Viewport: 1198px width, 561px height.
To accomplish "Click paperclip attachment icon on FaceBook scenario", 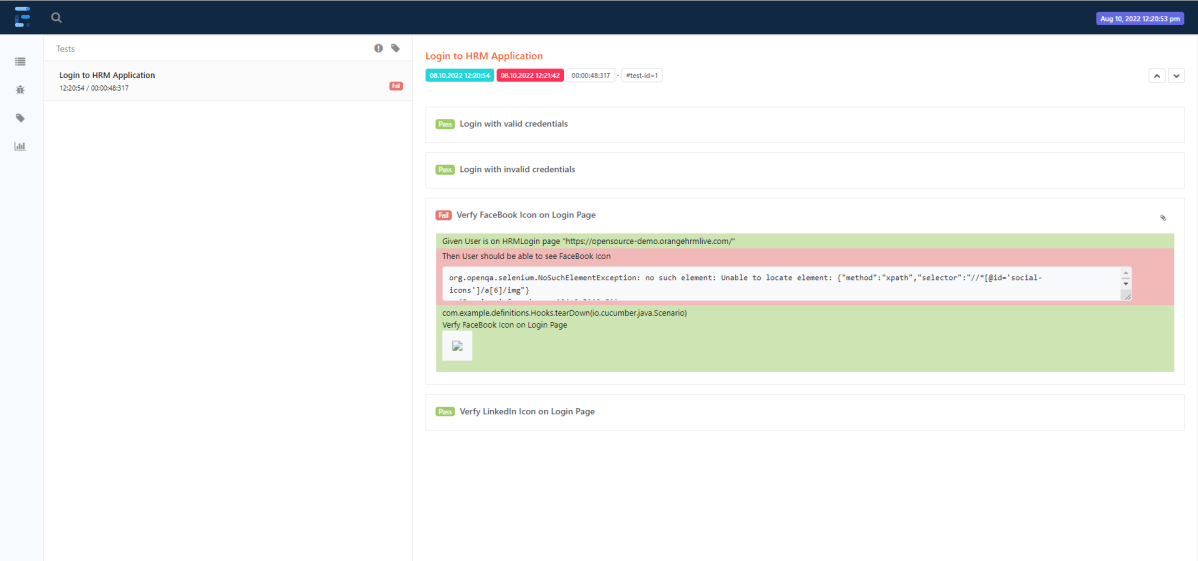I will point(1163,217).
